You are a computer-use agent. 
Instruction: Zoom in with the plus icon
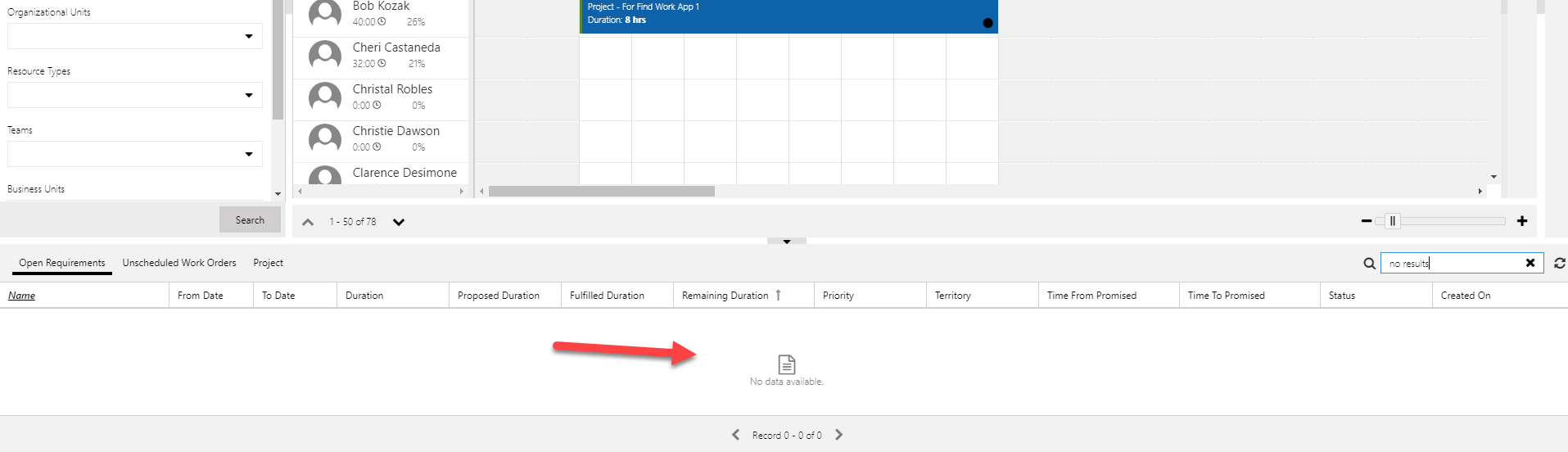click(1521, 221)
